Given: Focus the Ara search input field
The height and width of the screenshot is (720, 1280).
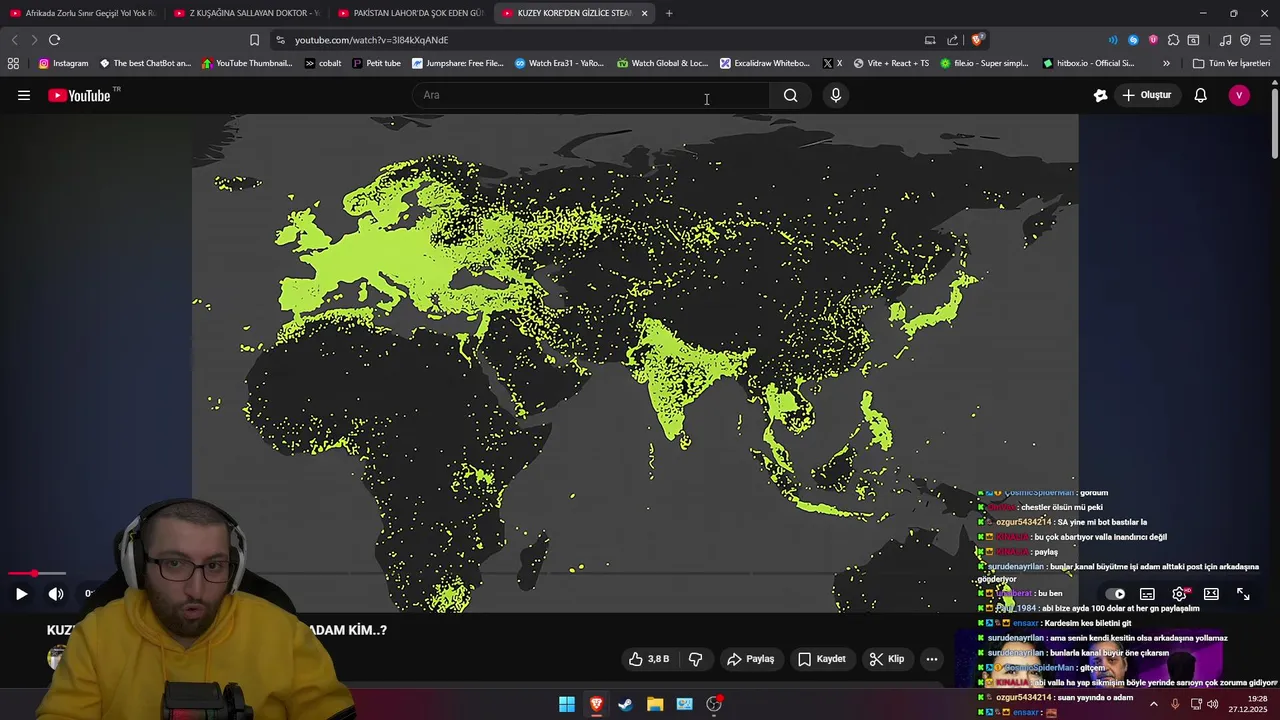Looking at the screenshot, I should click(592, 95).
